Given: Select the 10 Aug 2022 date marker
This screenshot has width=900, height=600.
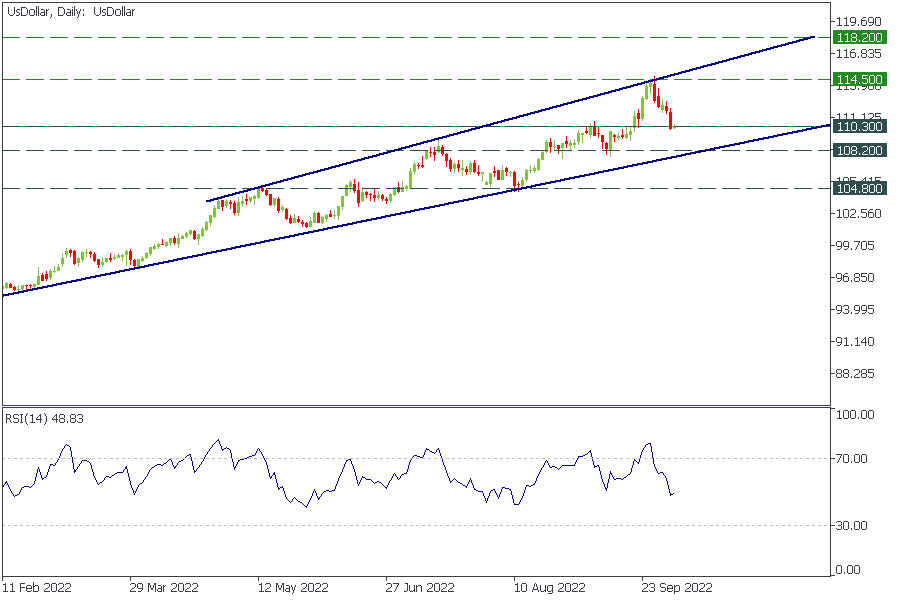Looking at the screenshot, I should 549,587.
